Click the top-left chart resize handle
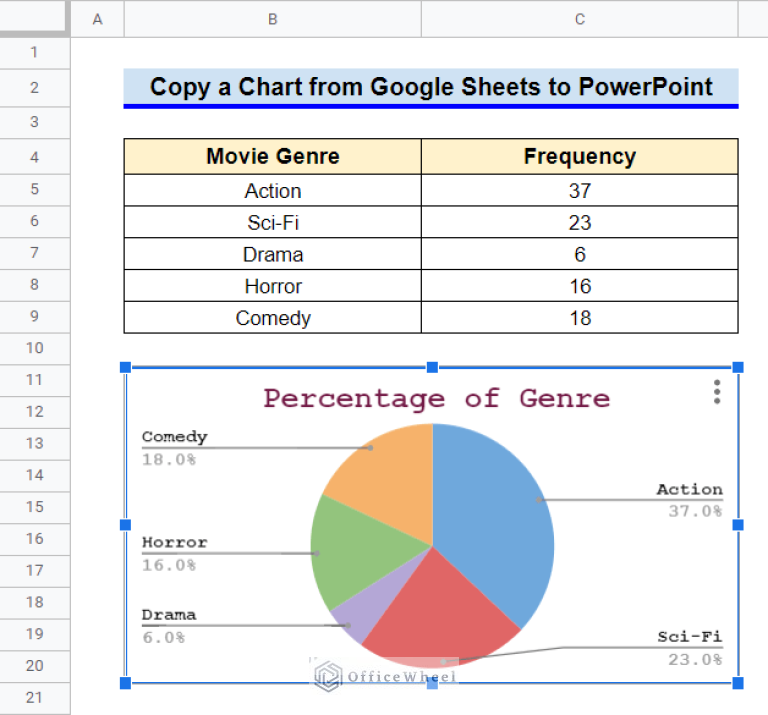 (125, 368)
